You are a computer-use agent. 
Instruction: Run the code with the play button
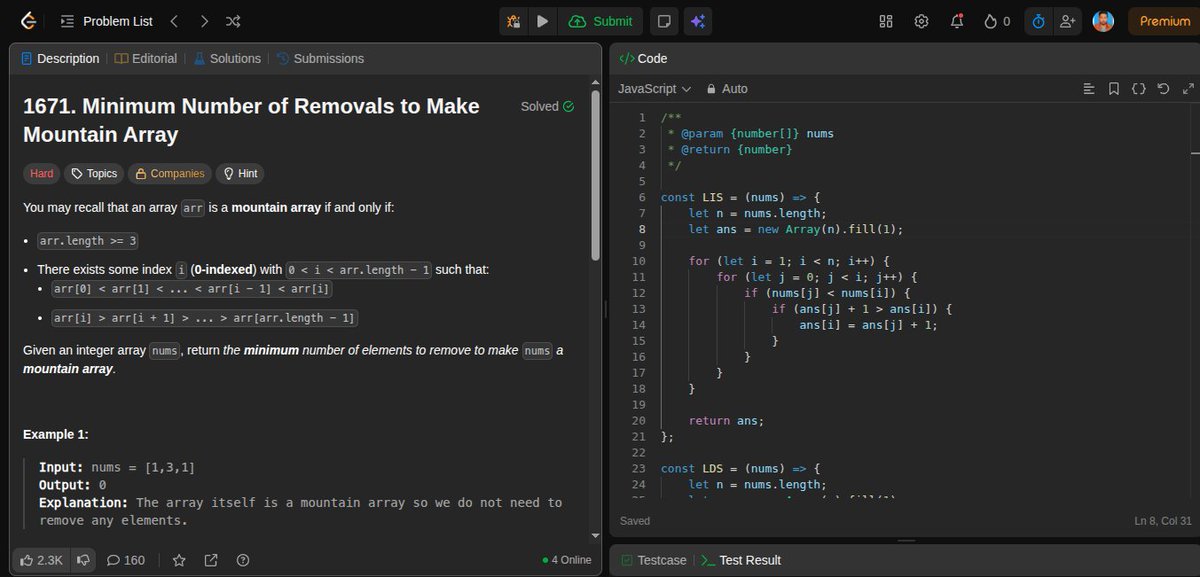542,21
